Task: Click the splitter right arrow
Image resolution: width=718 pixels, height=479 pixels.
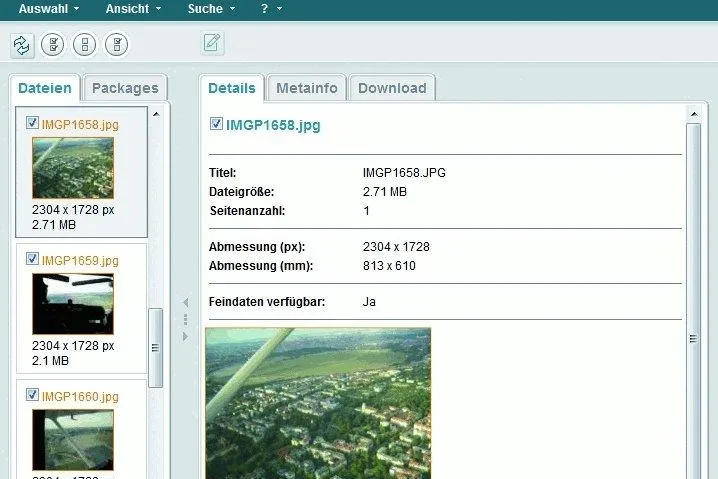Action: tap(185, 337)
